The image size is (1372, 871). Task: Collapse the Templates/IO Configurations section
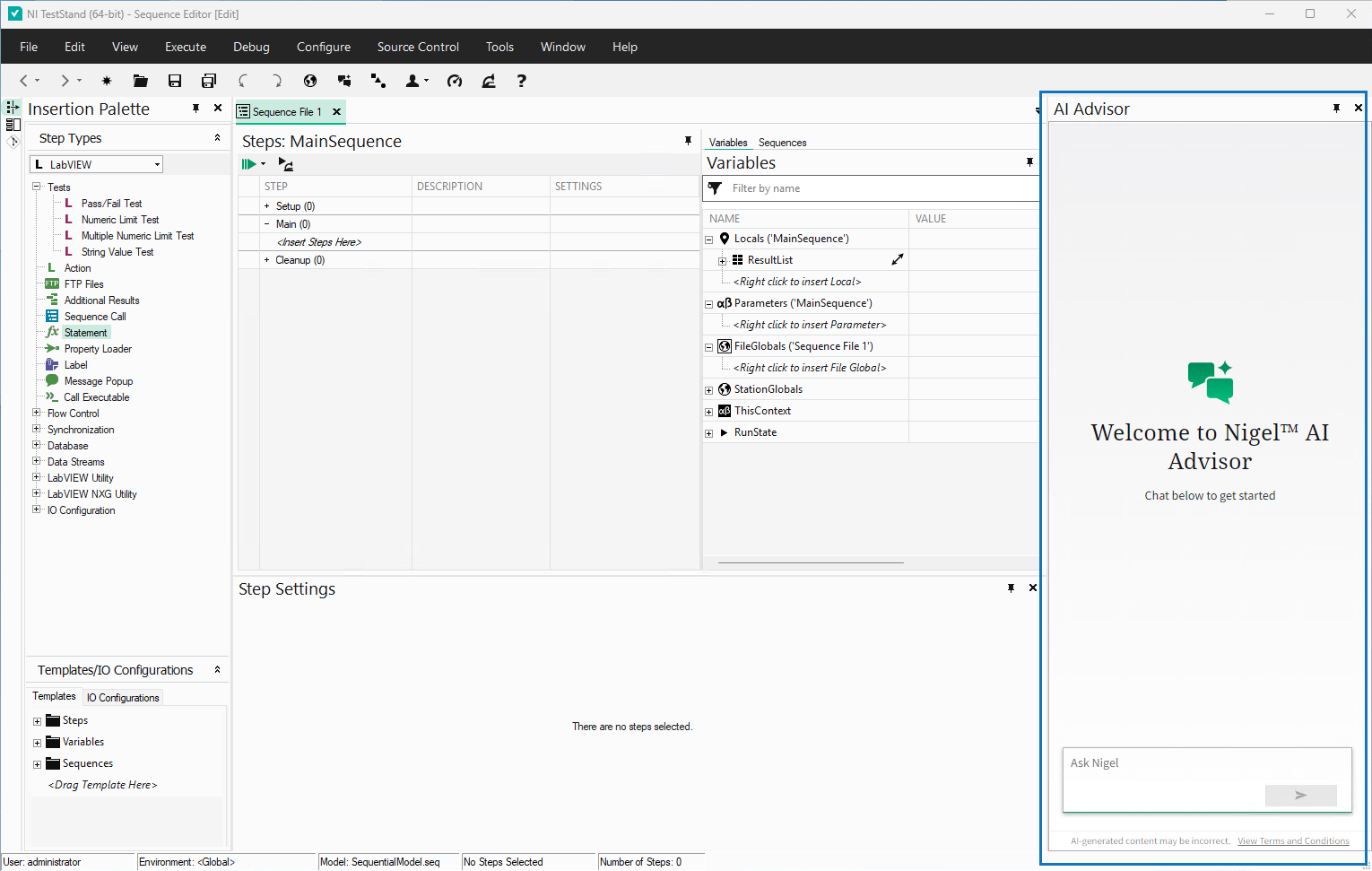217,669
